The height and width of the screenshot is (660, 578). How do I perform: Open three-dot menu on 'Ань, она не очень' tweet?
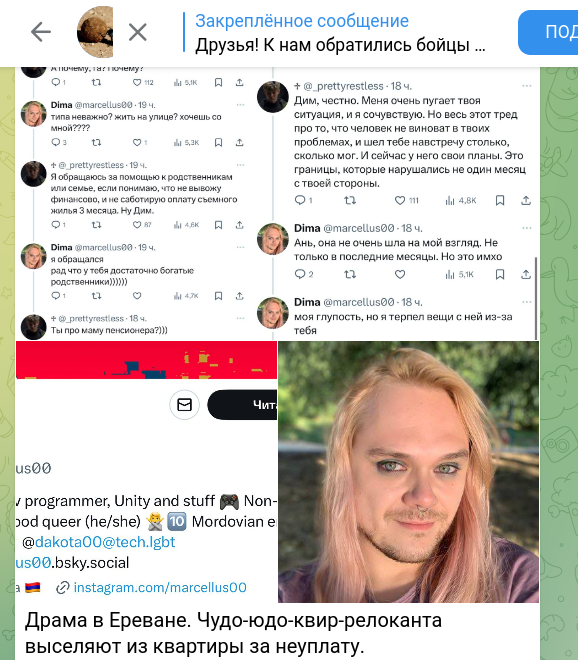527,228
